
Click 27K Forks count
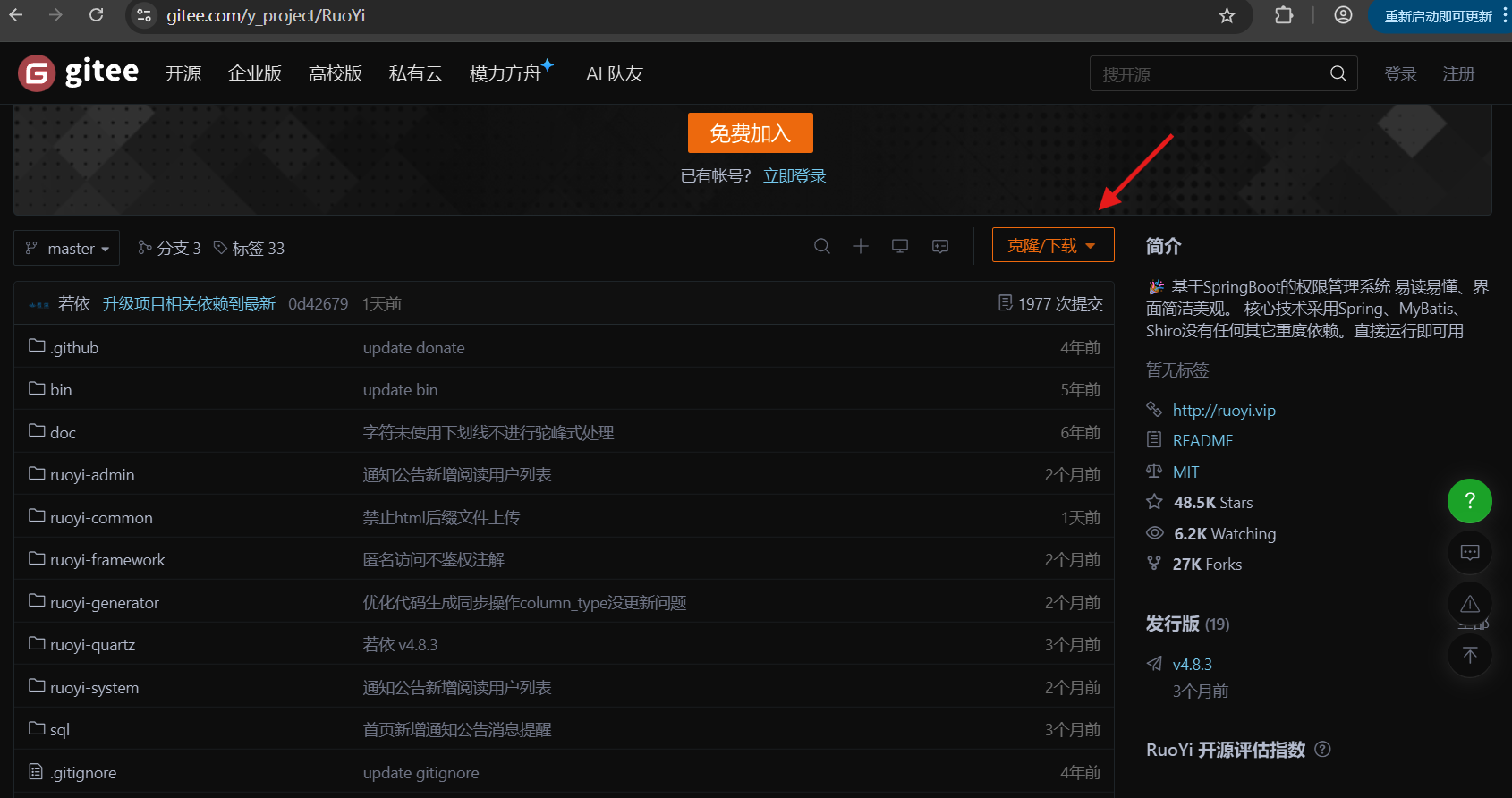pyautogui.click(x=1207, y=564)
